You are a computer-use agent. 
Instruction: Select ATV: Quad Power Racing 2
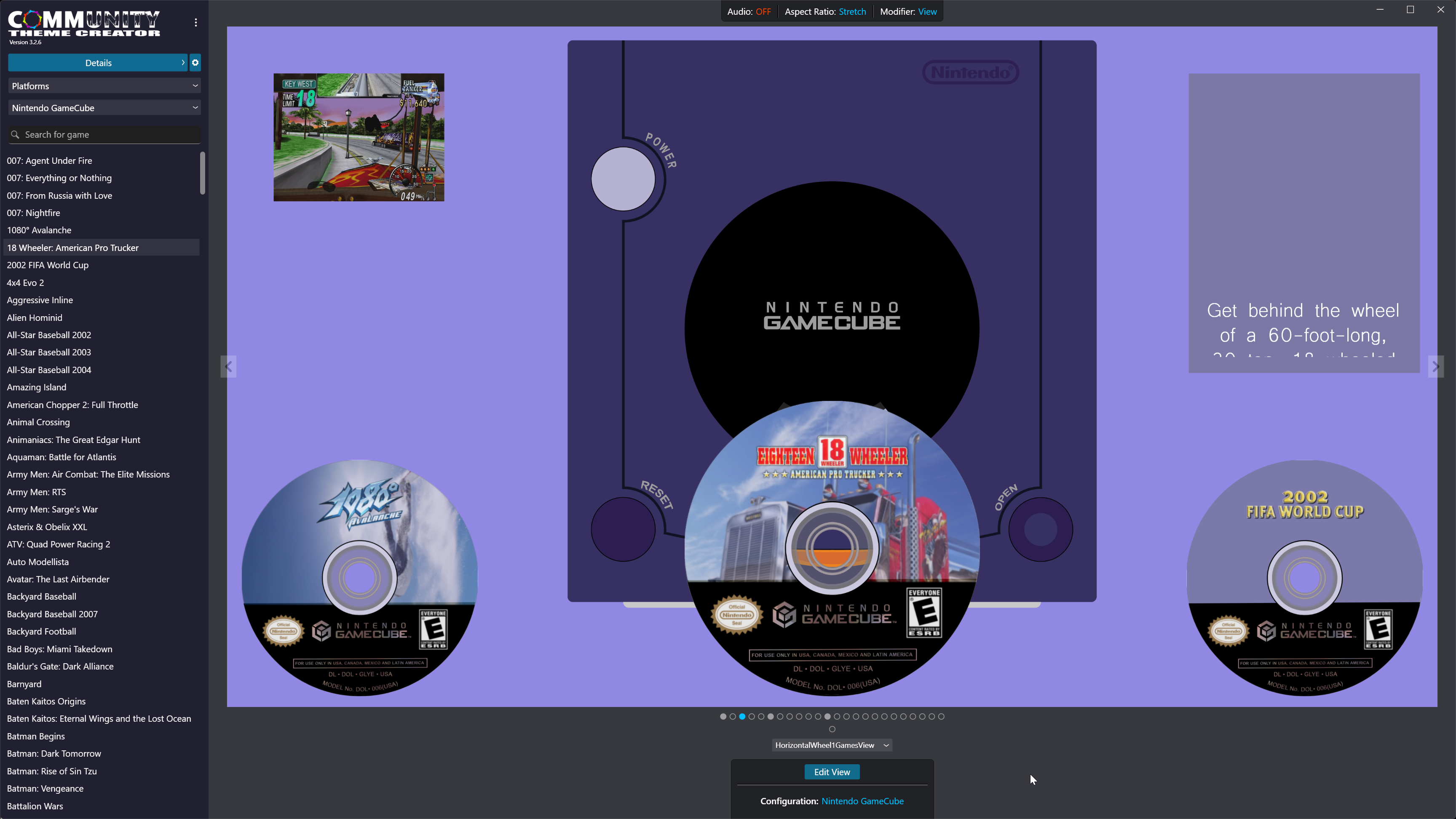58,544
